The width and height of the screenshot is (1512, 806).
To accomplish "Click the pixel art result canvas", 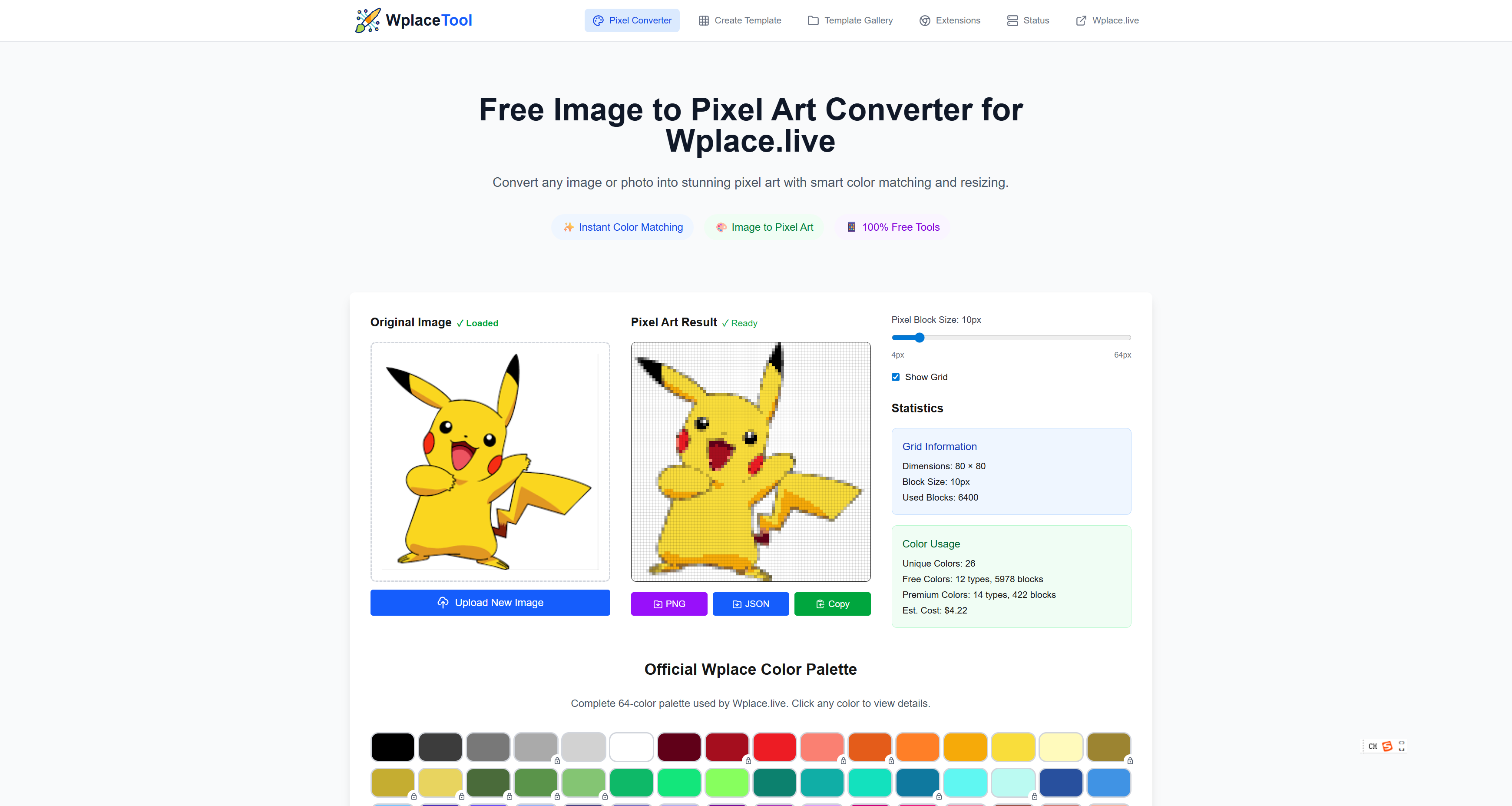I will click(x=750, y=461).
